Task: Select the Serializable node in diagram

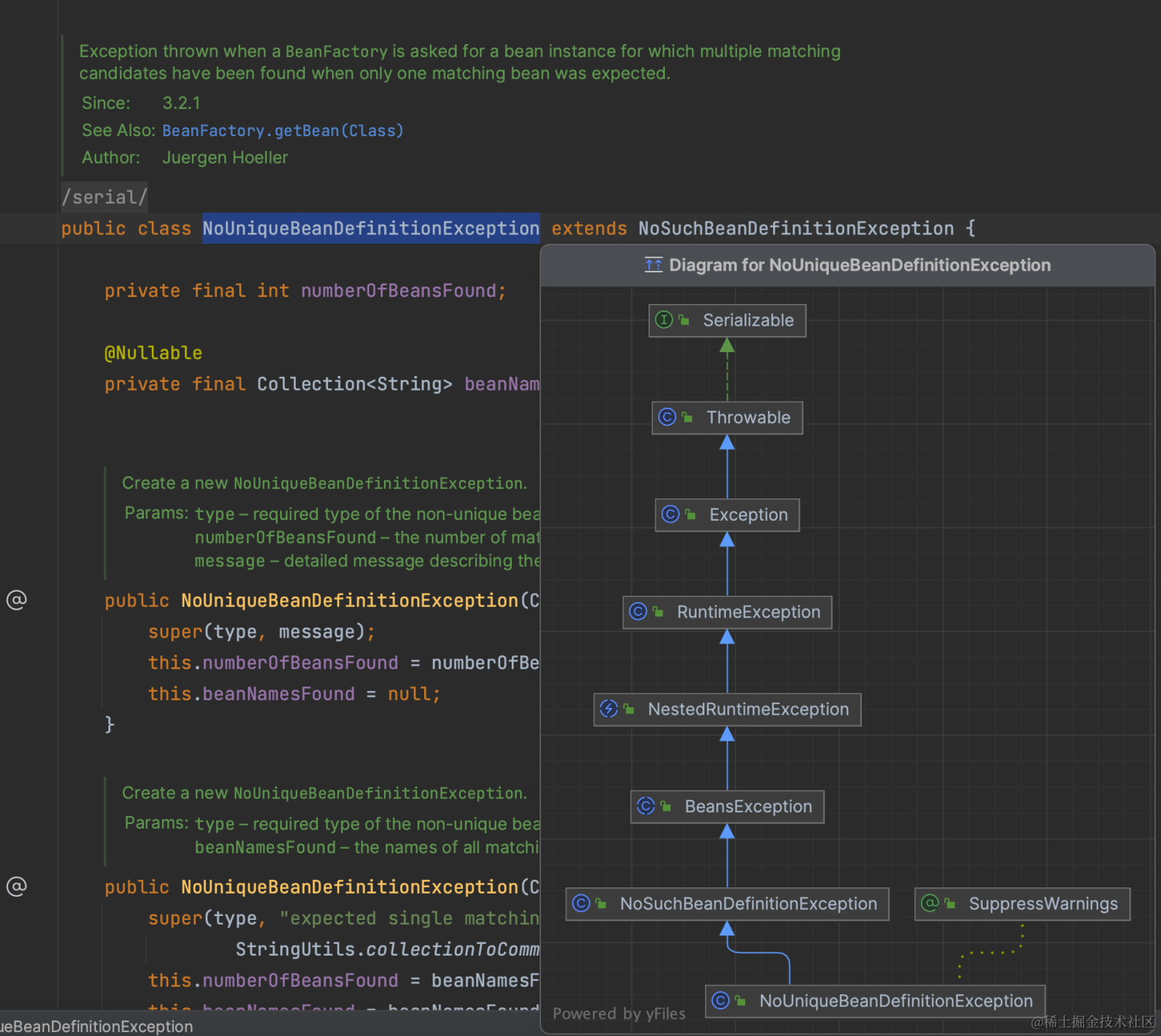Action: (727, 320)
